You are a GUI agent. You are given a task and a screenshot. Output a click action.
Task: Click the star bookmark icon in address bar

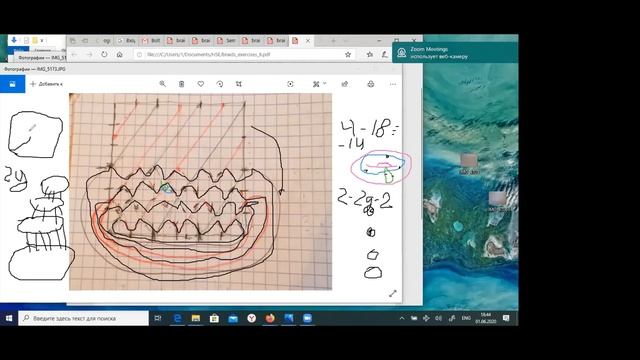pos(348,54)
